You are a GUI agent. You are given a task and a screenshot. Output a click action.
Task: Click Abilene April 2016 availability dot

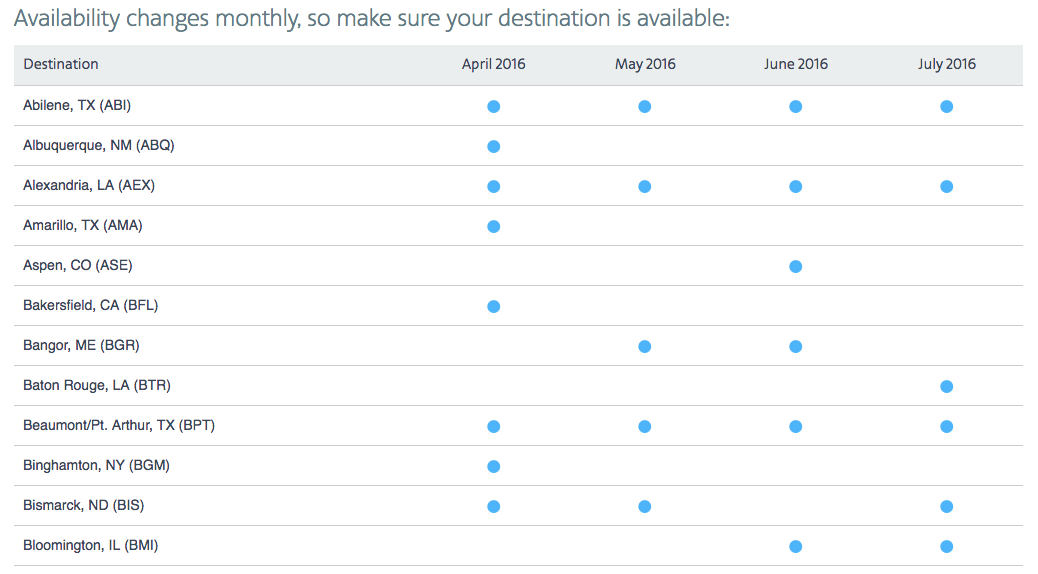tap(493, 106)
